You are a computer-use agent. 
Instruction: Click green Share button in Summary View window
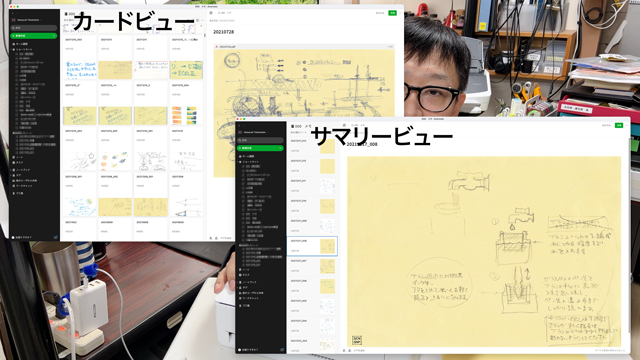point(619,125)
